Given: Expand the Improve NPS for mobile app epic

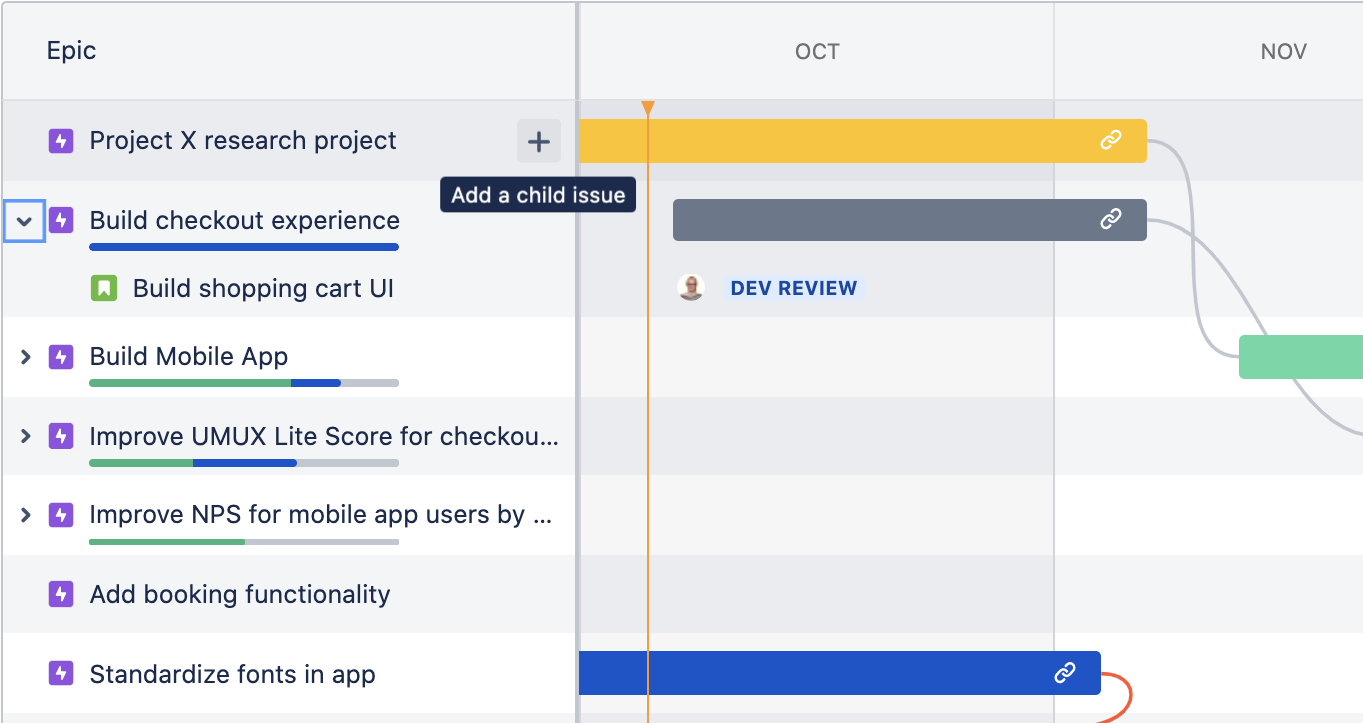Looking at the screenshot, I should coord(24,515).
